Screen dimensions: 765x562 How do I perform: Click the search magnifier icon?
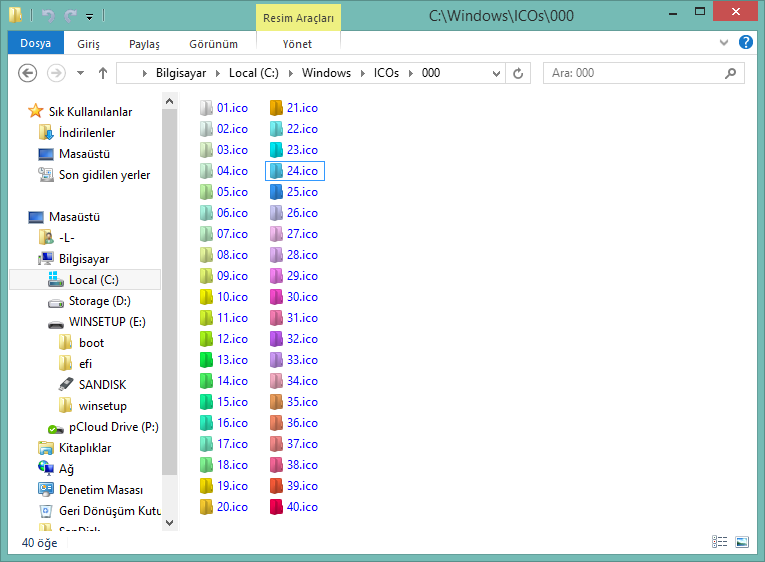730,73
